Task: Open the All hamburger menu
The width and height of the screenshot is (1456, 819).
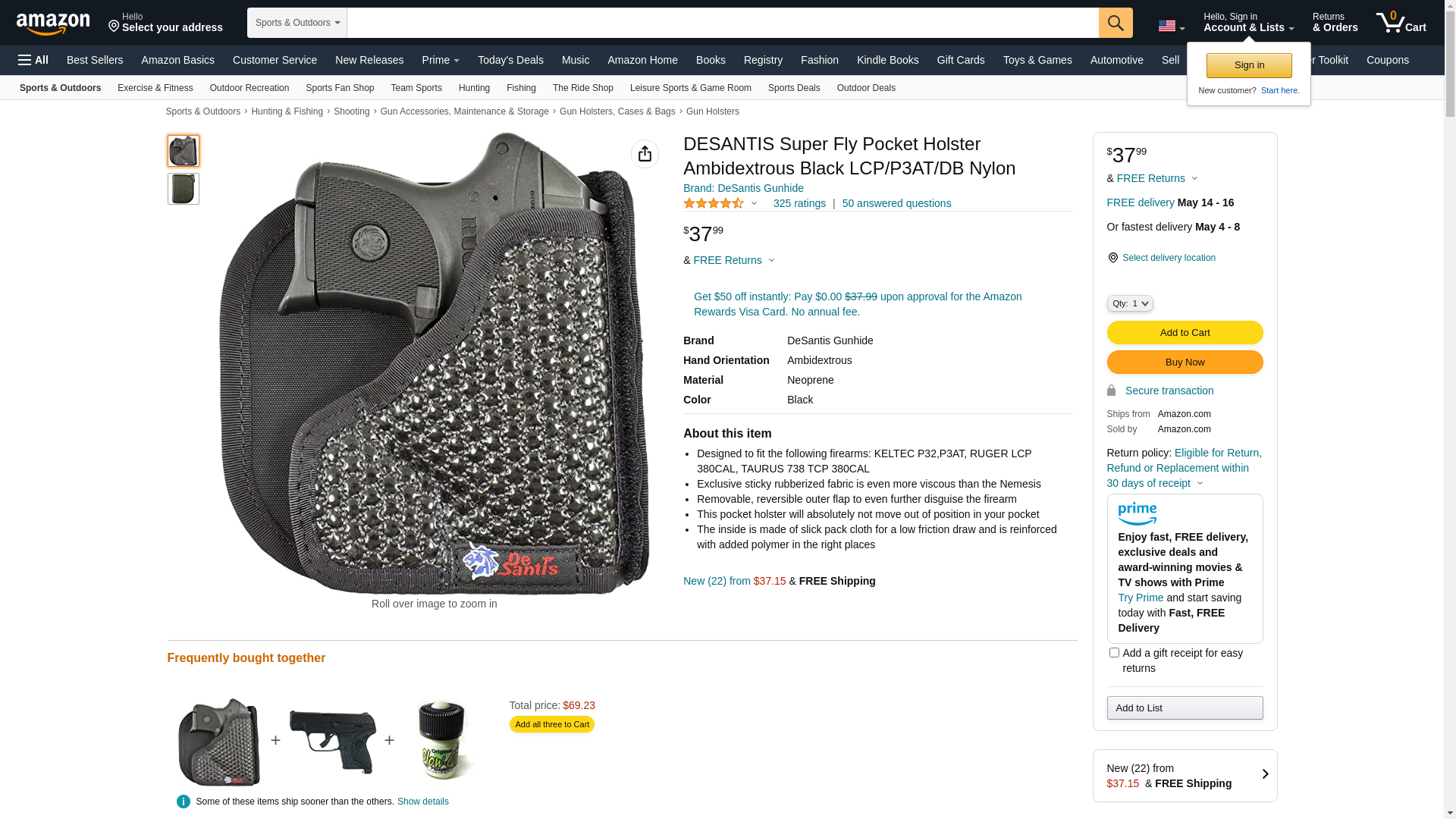Action: coord(33,60)
